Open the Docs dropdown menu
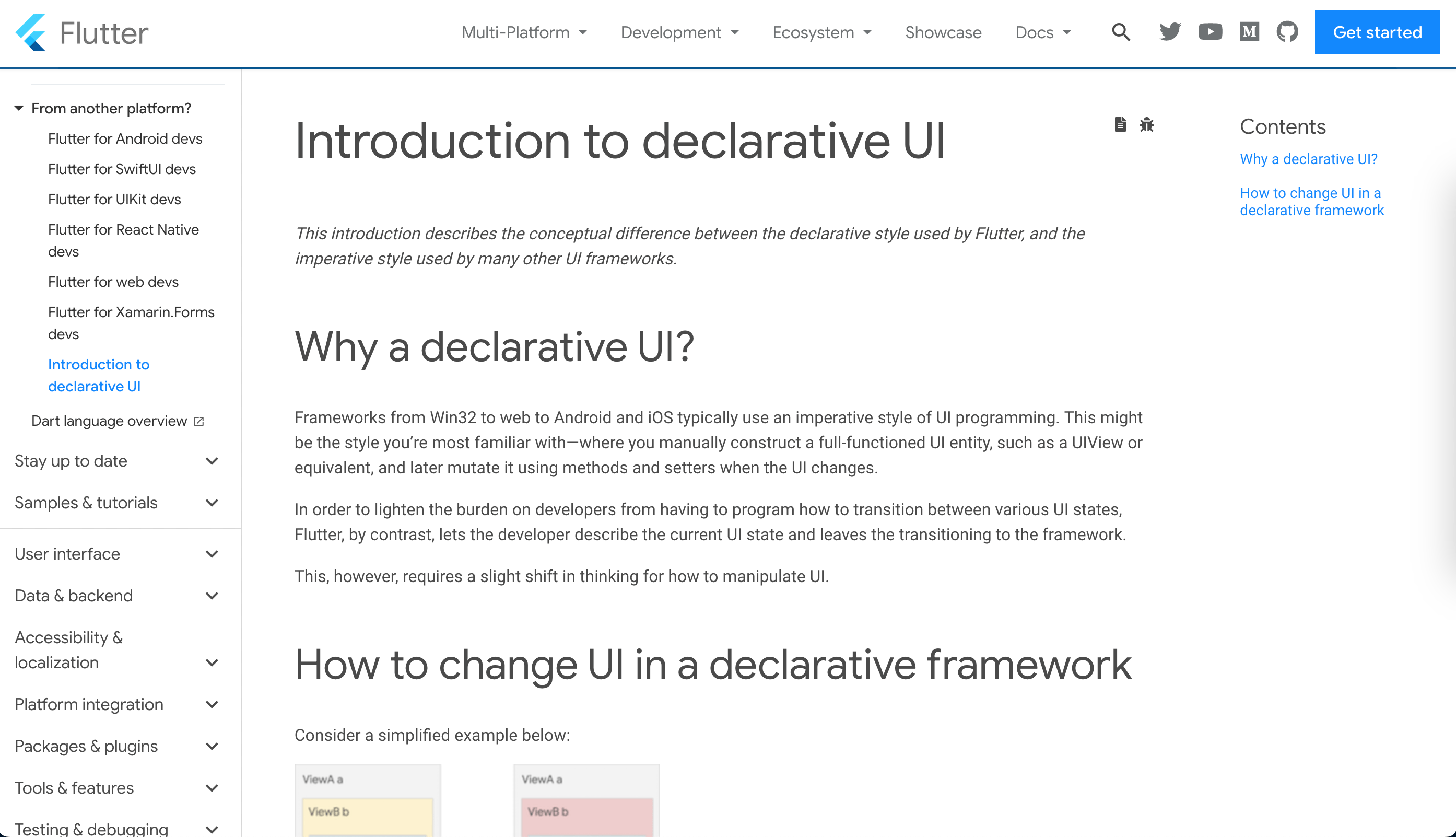Screen dimensions: 1456x837 coord(1043,33)
